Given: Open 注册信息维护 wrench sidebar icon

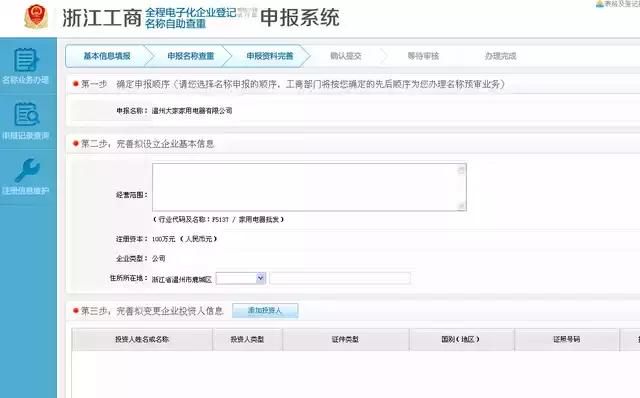Looking at the screenshot, I should click(x=27, y=170).
